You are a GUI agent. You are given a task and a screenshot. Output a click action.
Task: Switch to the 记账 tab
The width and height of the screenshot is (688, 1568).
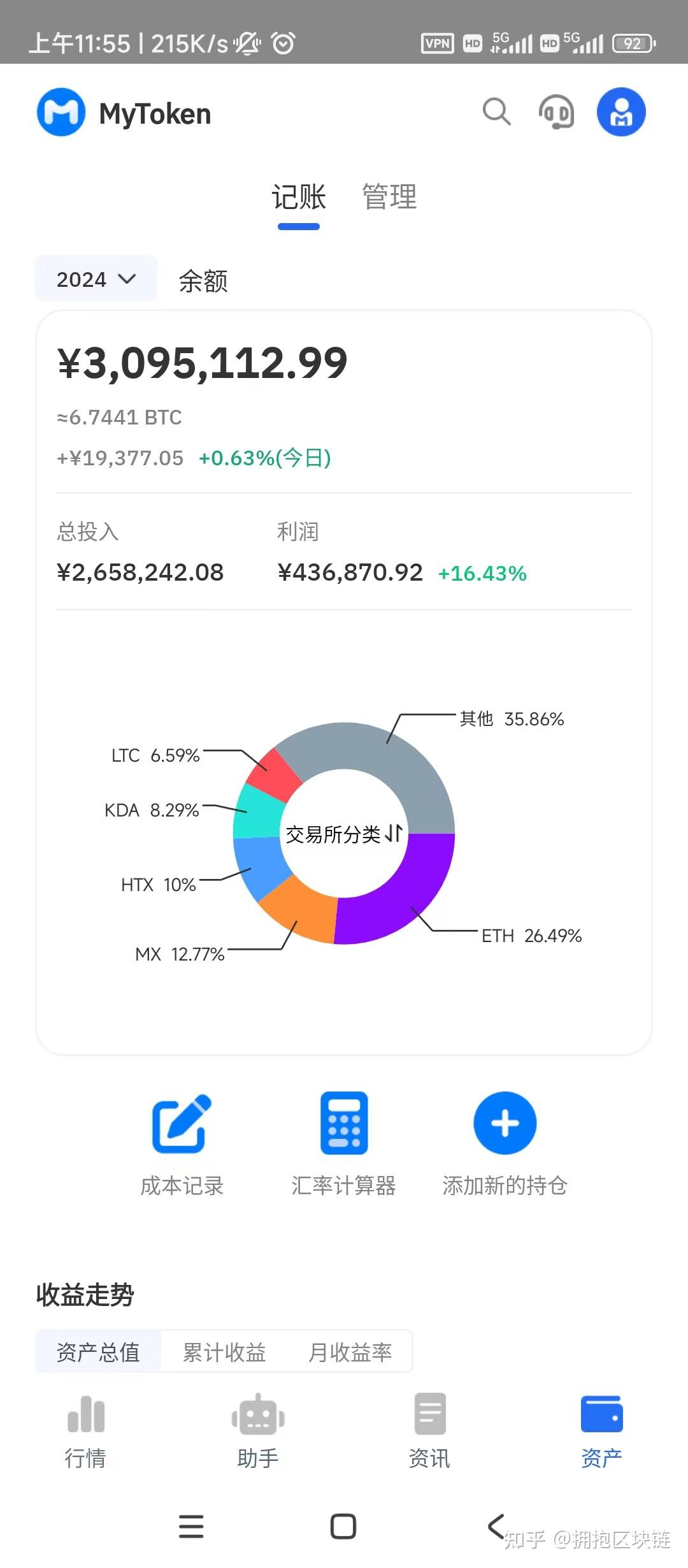point(299,197)
